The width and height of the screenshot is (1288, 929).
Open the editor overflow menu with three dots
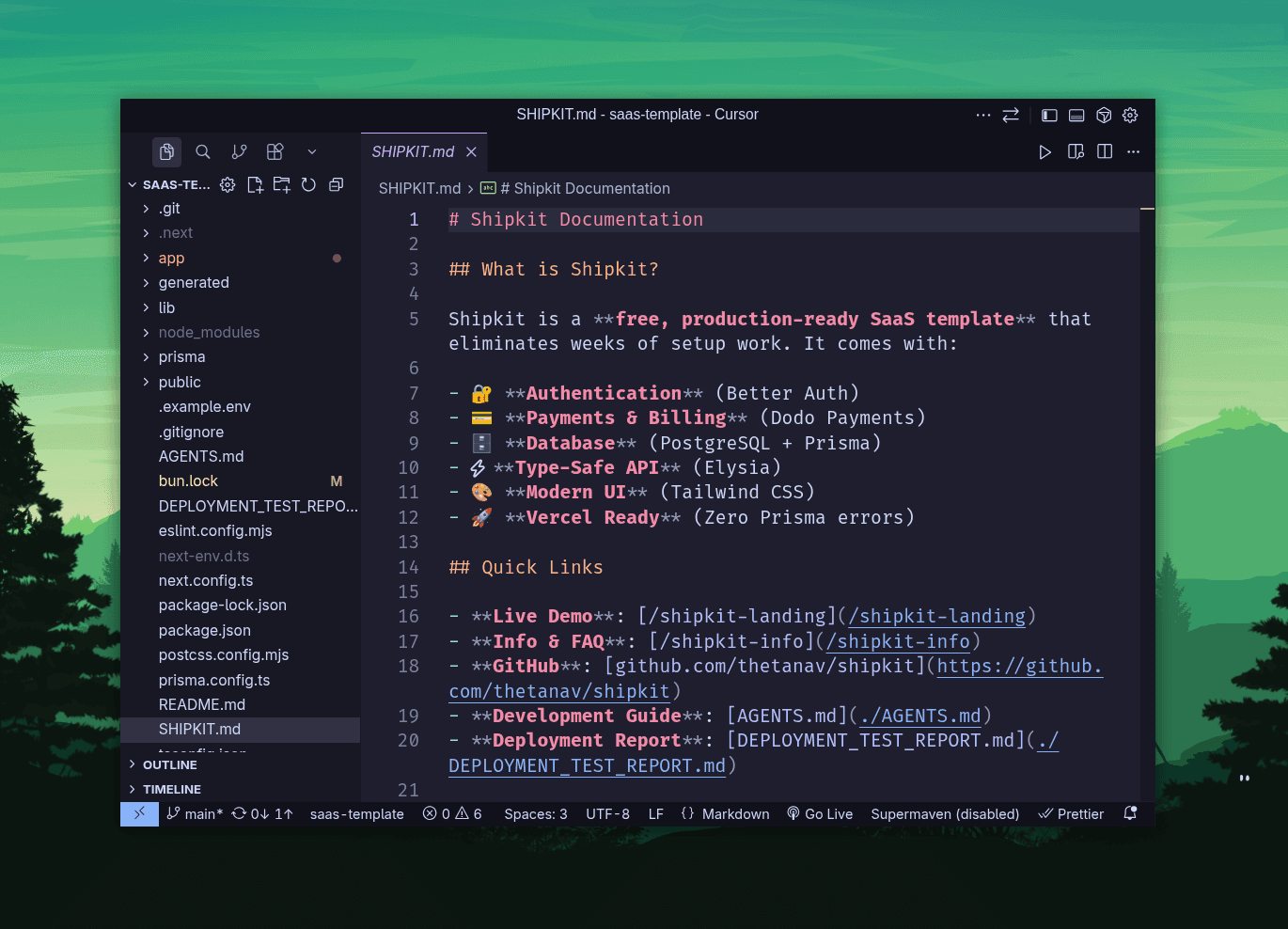1133,151
